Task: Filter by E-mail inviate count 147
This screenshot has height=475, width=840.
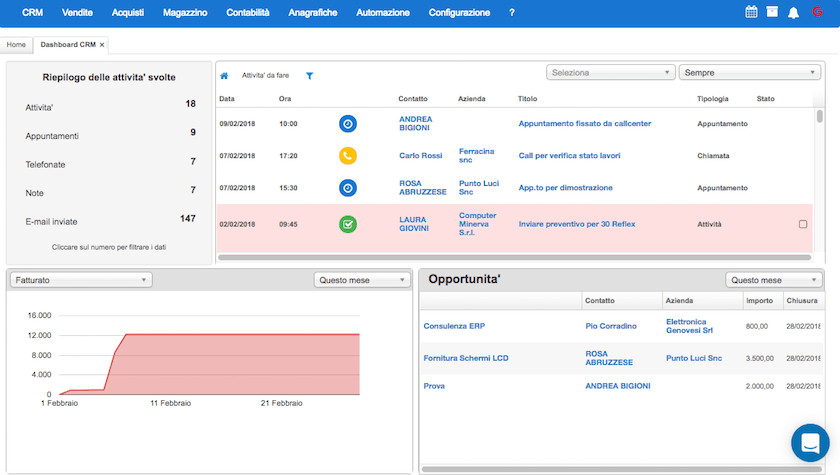Action: [x=187, y=218]
